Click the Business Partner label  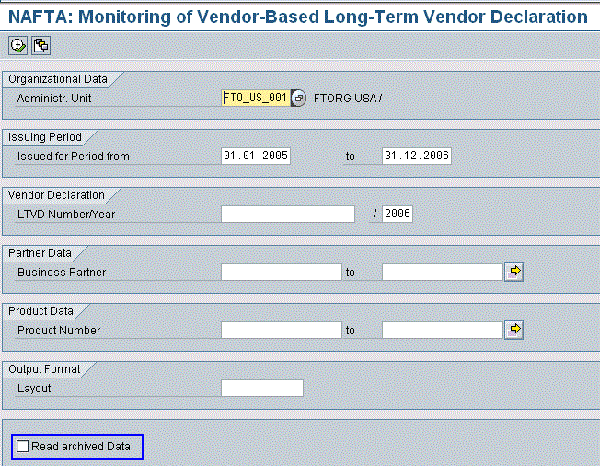62,272
